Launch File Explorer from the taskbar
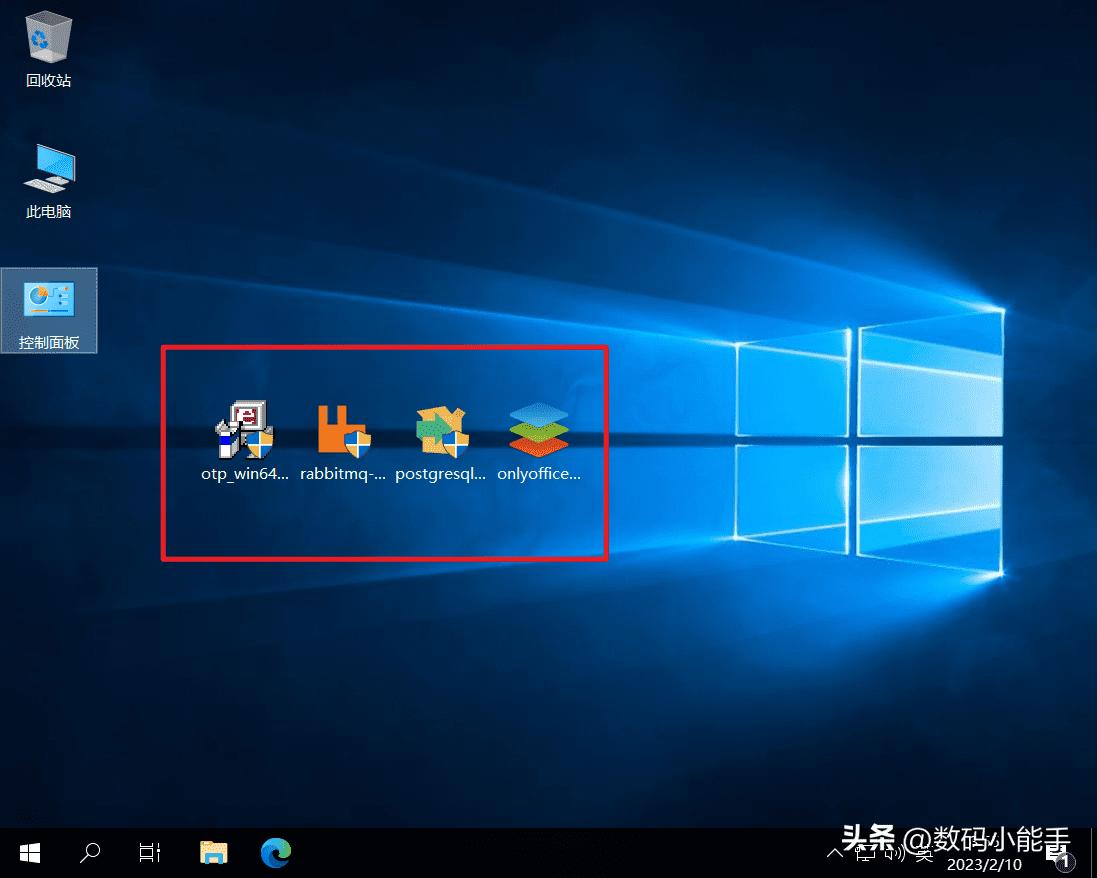This screenshot has height=878, width=1097. 214,853
